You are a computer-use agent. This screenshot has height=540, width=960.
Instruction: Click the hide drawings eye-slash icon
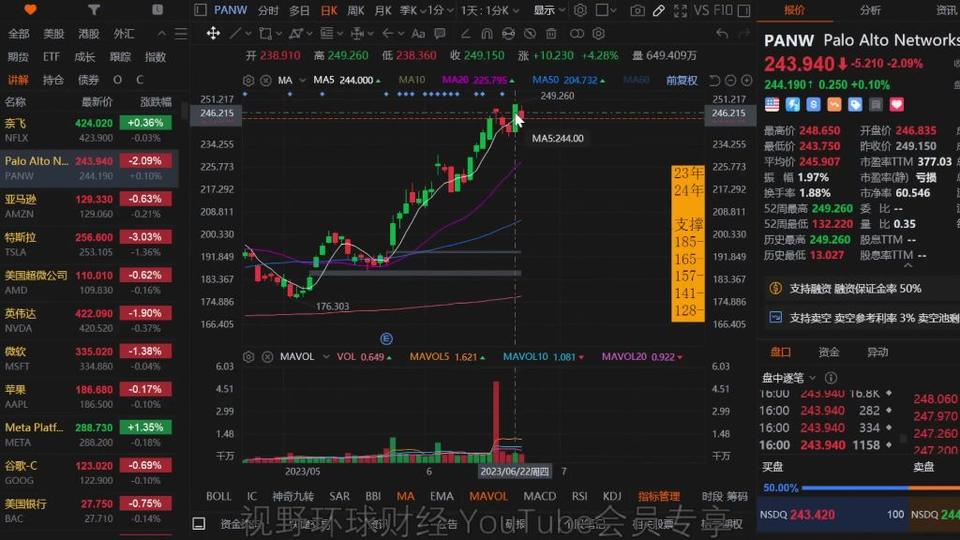[x=530, y=33]
